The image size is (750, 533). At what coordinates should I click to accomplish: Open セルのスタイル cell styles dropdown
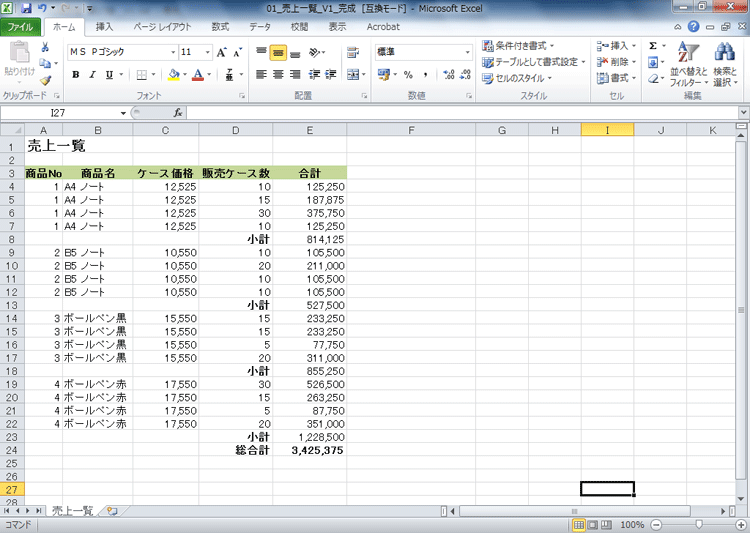[x=517, y=78]
